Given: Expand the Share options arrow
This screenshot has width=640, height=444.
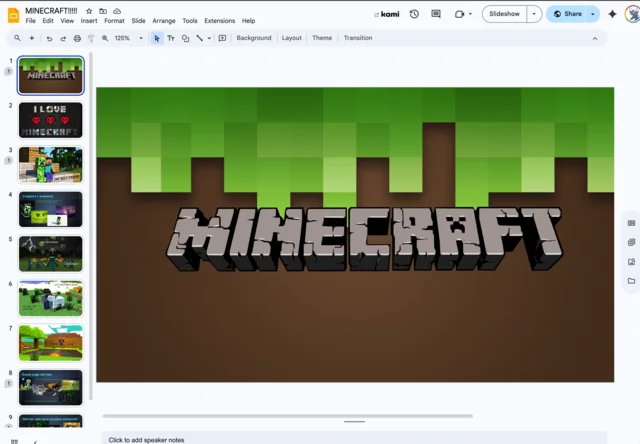Looking at the screenshot, I should (593, 14).
